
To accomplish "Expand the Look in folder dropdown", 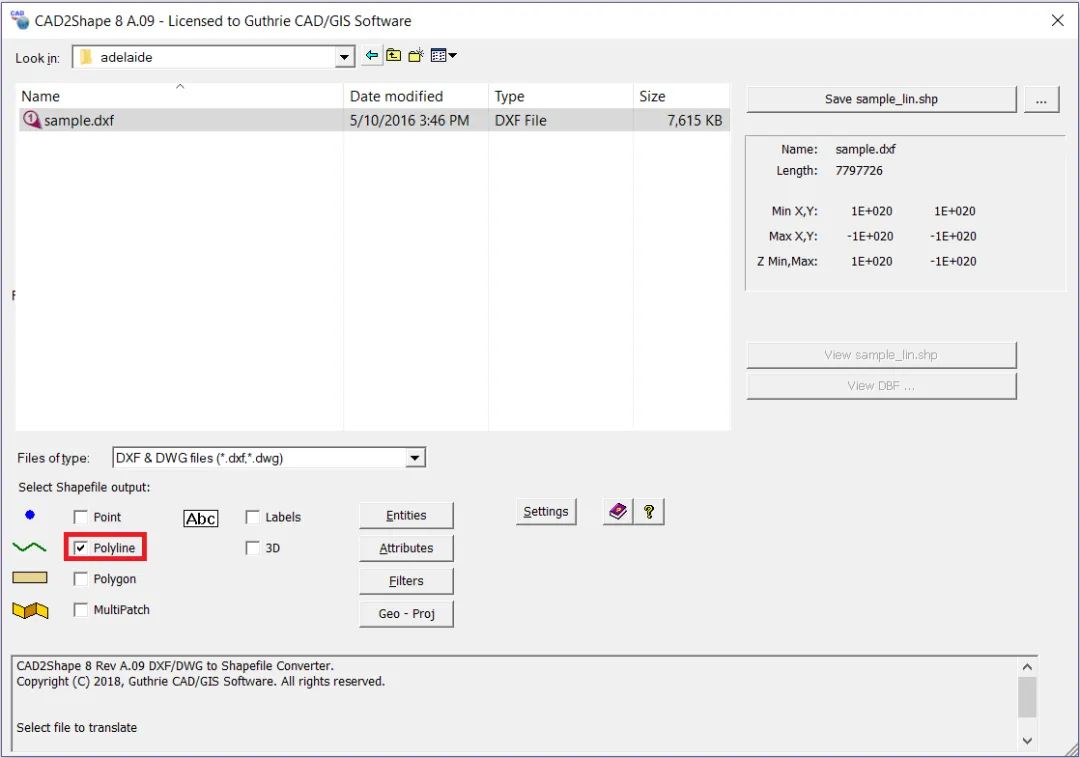I will click(x=344, y=57).
